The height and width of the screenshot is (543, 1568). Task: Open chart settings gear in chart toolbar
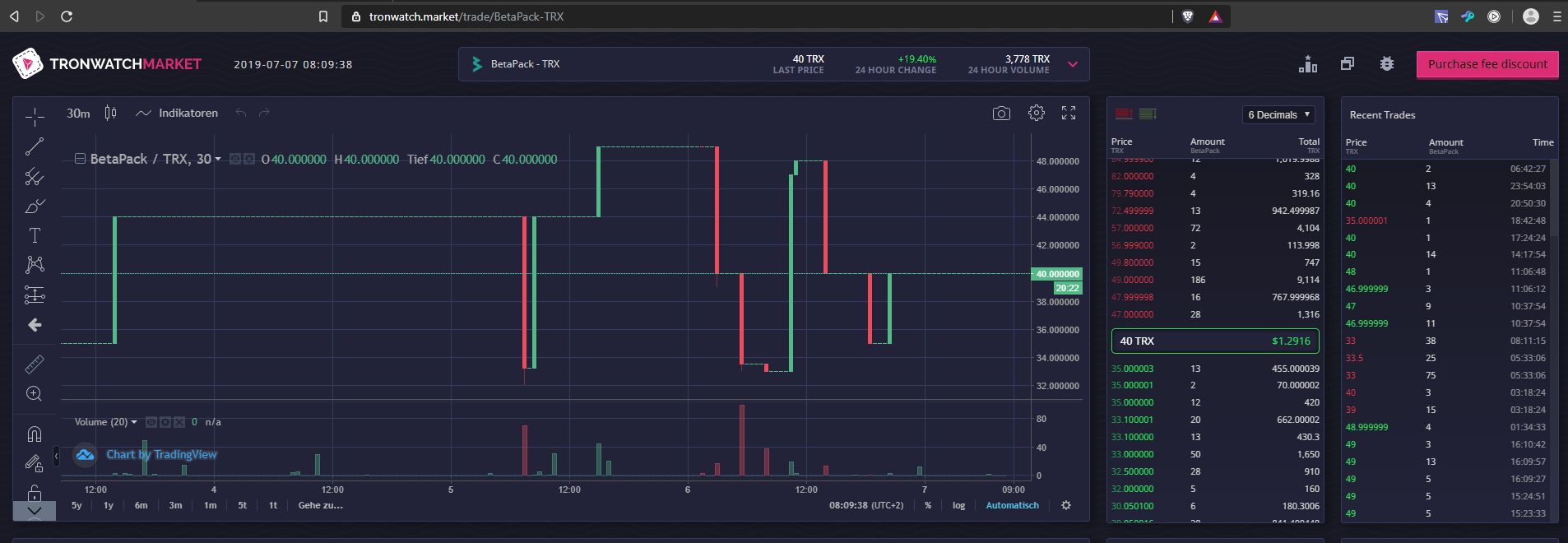point(1037,114)
